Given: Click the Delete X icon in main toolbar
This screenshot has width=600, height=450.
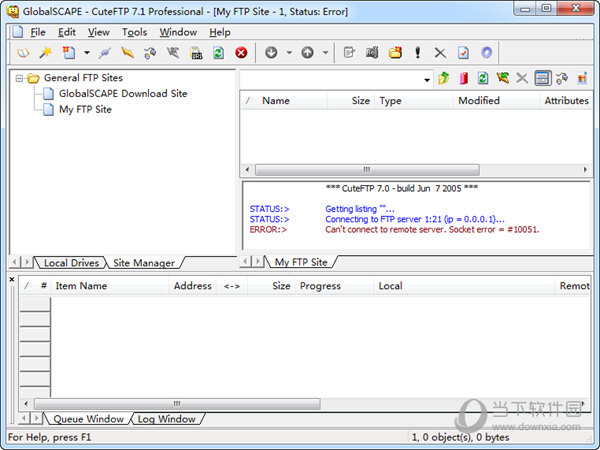Looking at the screenshot, I should (440, 53).
